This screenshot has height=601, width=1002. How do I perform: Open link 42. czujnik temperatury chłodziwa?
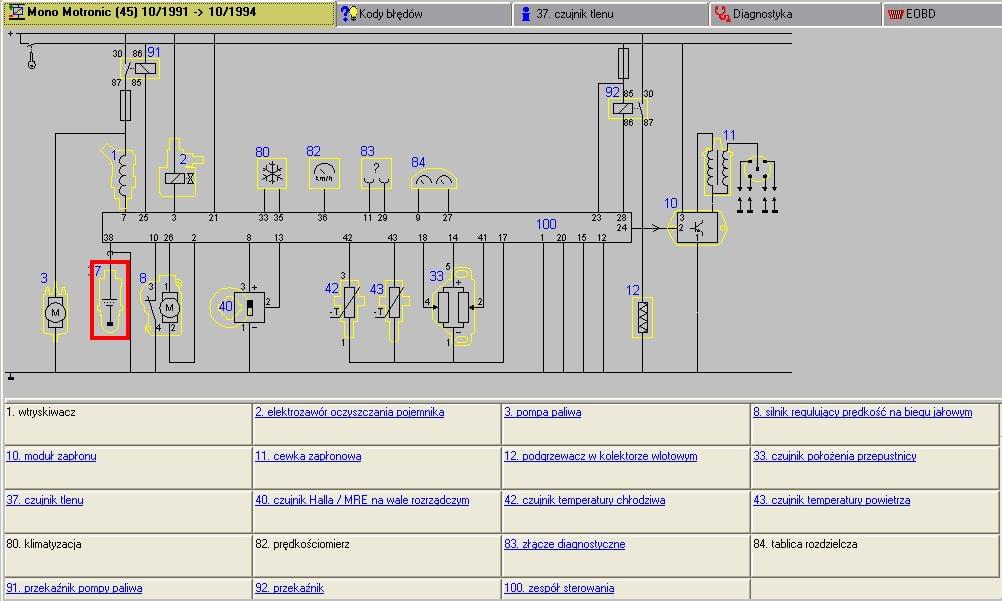pyautogui.click(x=585, y=500)
